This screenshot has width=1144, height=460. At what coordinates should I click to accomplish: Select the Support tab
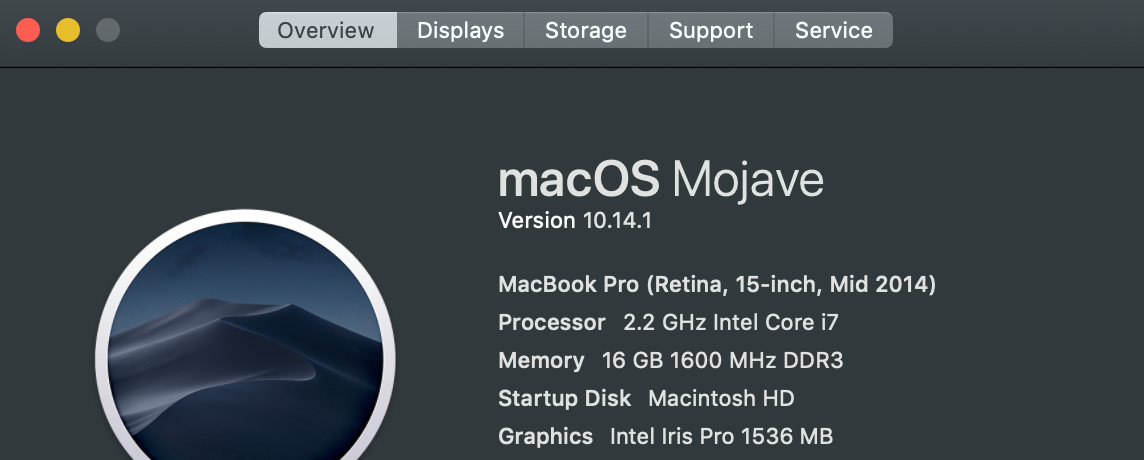pos(710,30)
